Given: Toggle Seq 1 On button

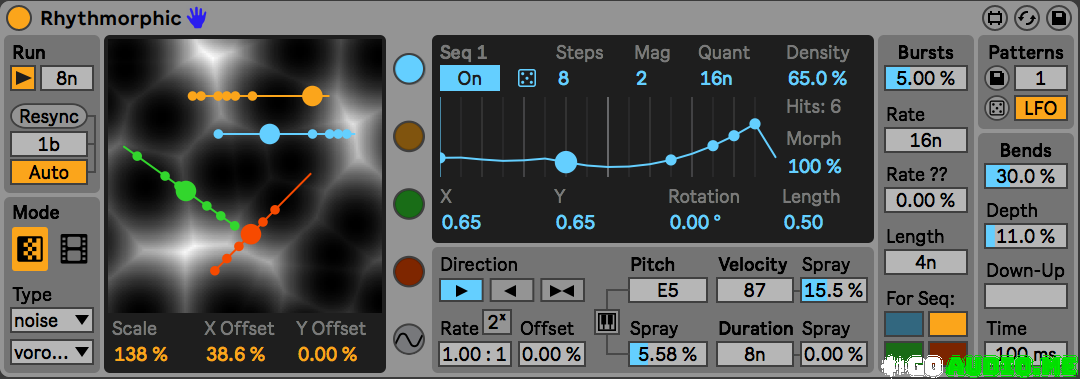Looking at the screenshot, I should point(470,79).
